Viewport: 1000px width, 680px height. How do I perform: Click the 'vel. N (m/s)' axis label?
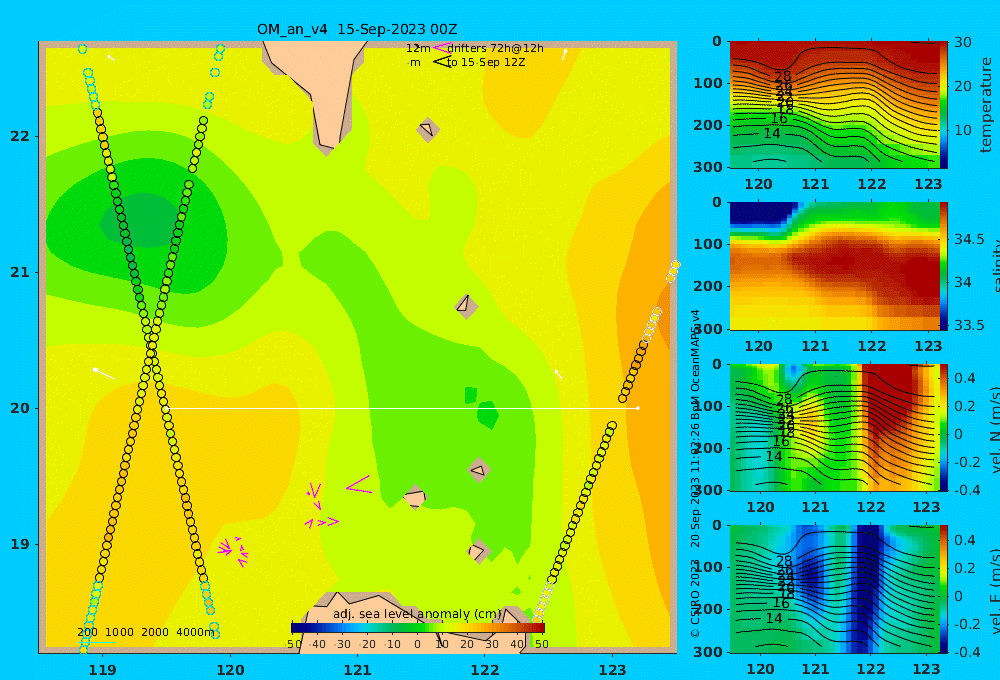(x=994, y=429)
